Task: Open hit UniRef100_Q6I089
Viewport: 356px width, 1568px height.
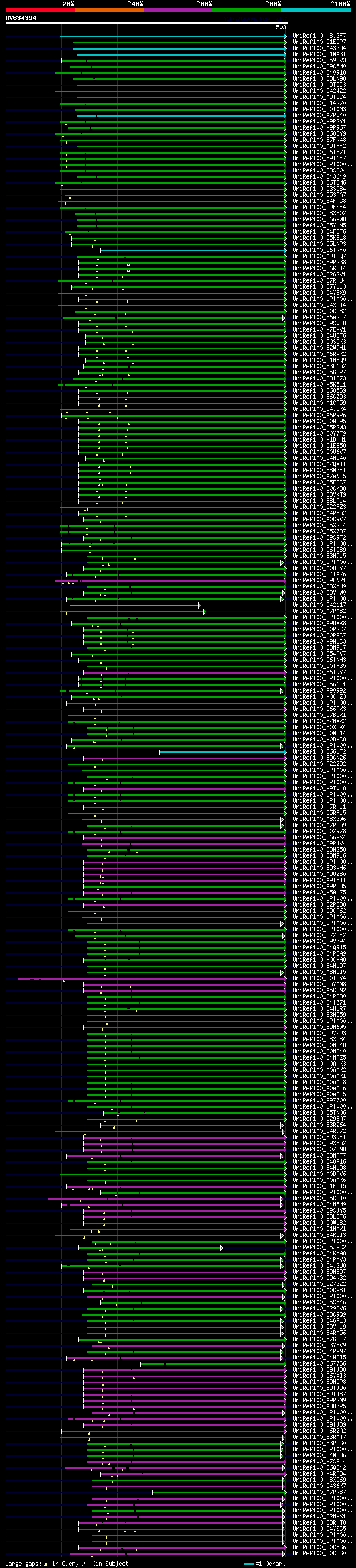Action: [319, 550]
